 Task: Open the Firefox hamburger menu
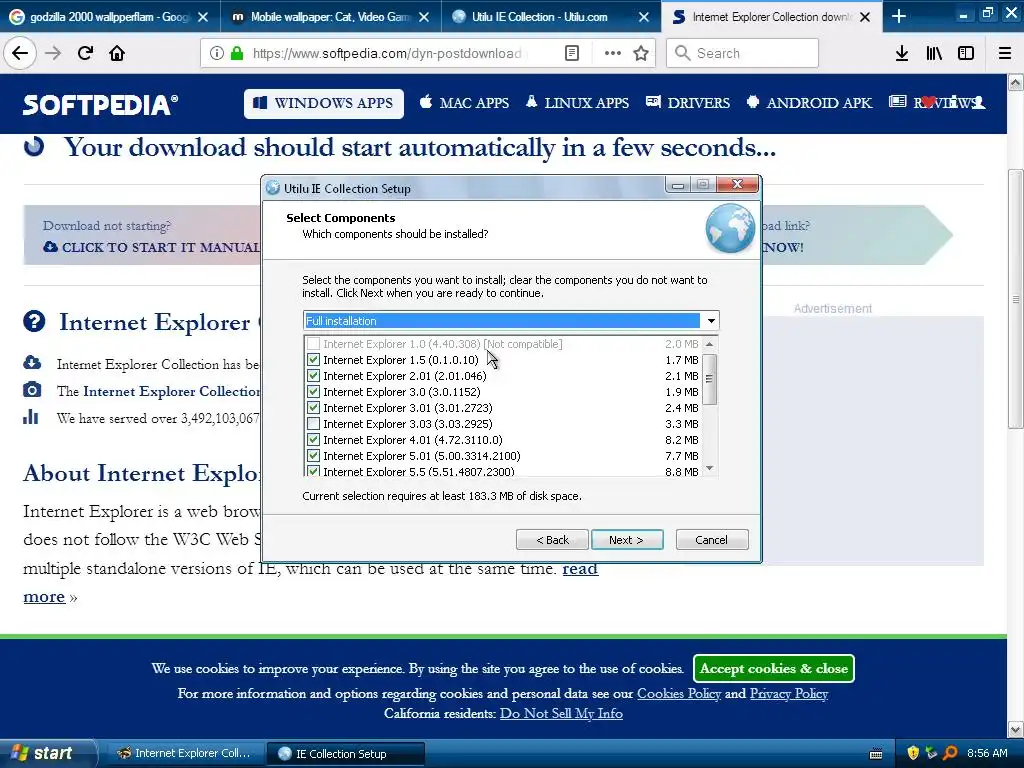click(x=1004, y=53)
